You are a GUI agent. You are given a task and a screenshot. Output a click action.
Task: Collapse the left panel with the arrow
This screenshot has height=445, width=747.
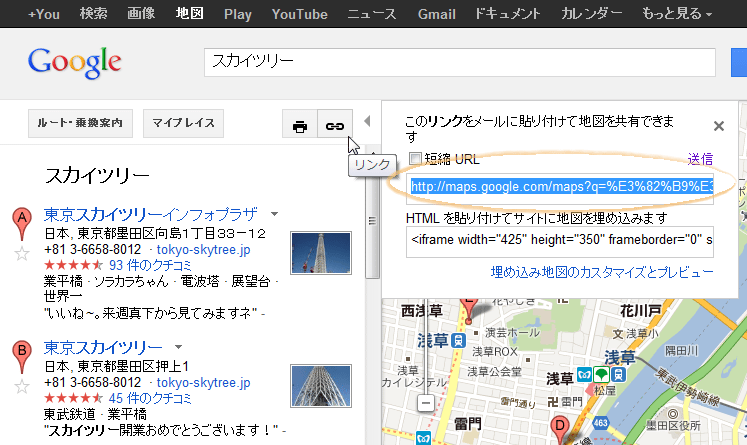point(367,121)
